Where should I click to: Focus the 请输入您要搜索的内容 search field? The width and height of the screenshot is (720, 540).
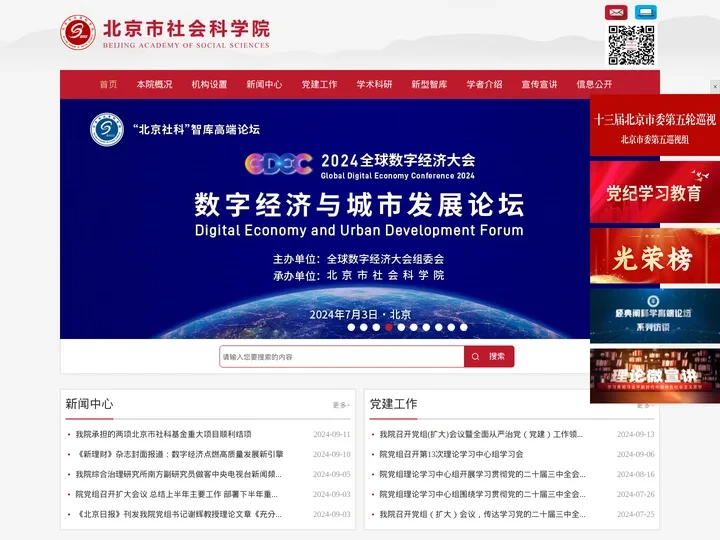342,357
